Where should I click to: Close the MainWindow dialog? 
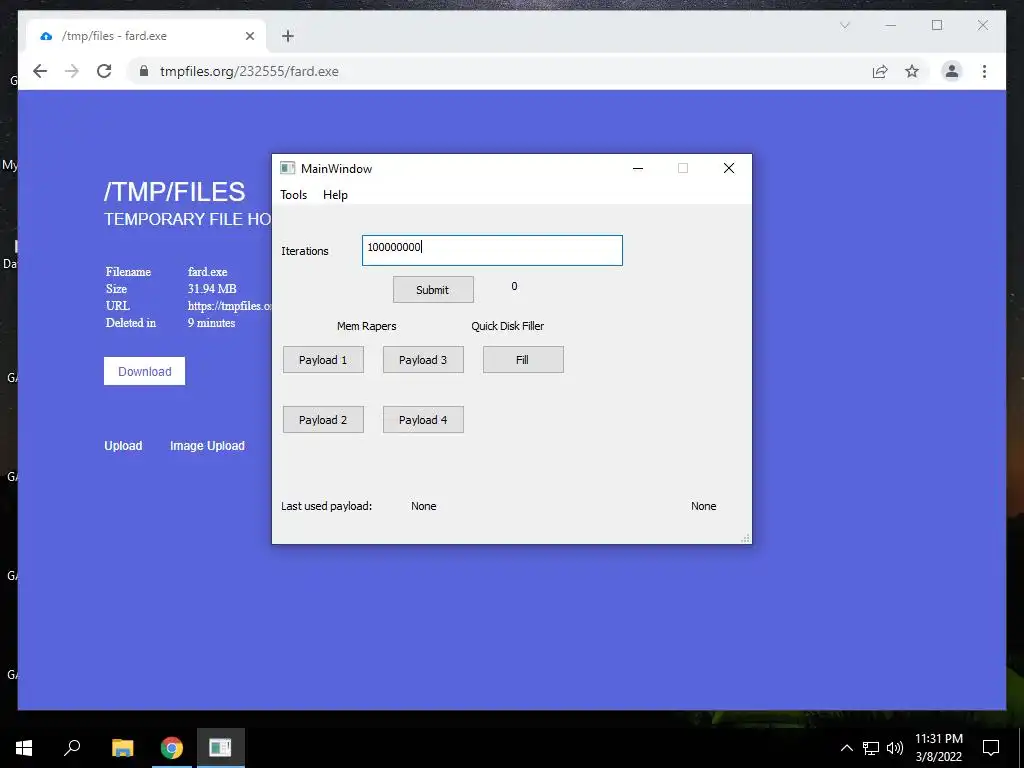pyautogui.click(x=729, y=168)
